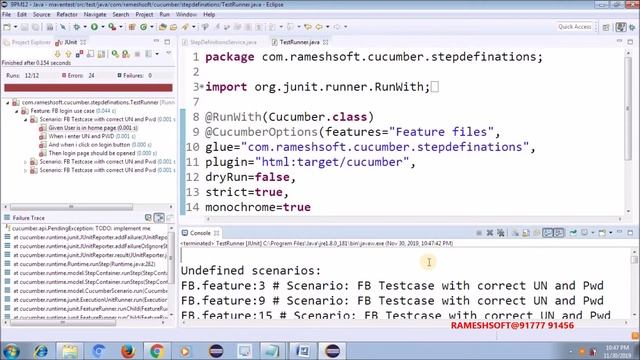This screenshot has width=640, height=360.
Task: Click Pin Console icon
Action: pos(573,233)
